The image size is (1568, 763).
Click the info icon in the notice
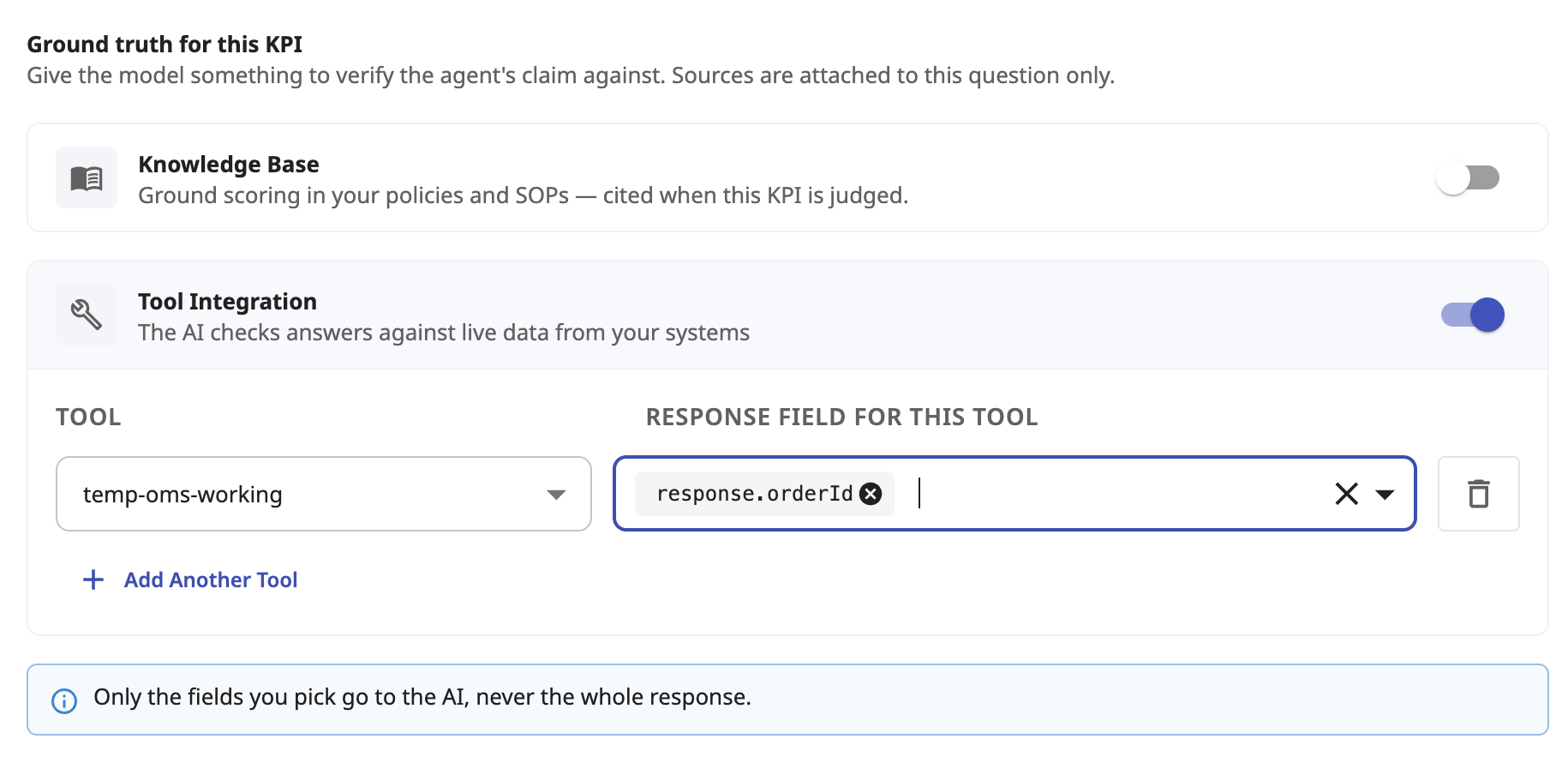[64, 700]
